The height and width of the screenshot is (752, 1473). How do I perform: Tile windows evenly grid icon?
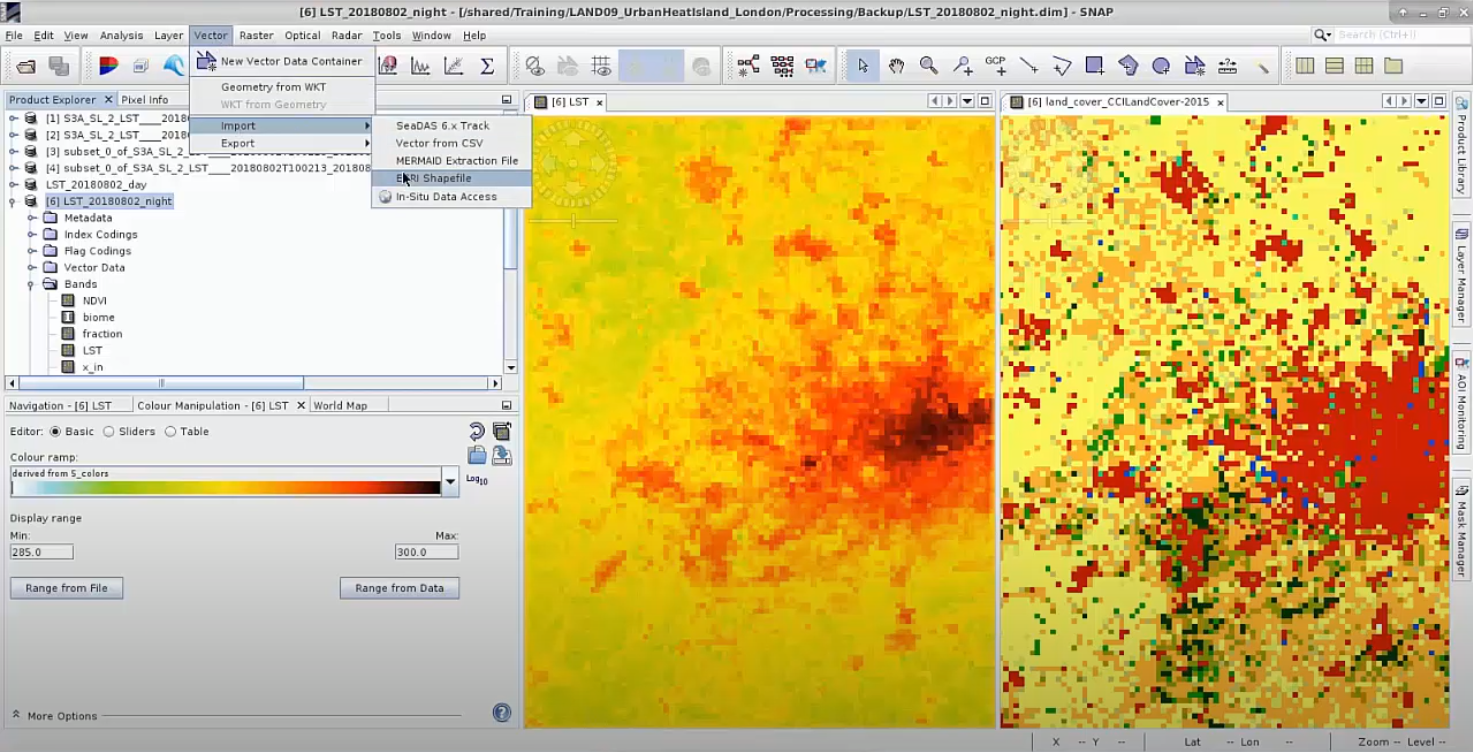point(1364,66)
